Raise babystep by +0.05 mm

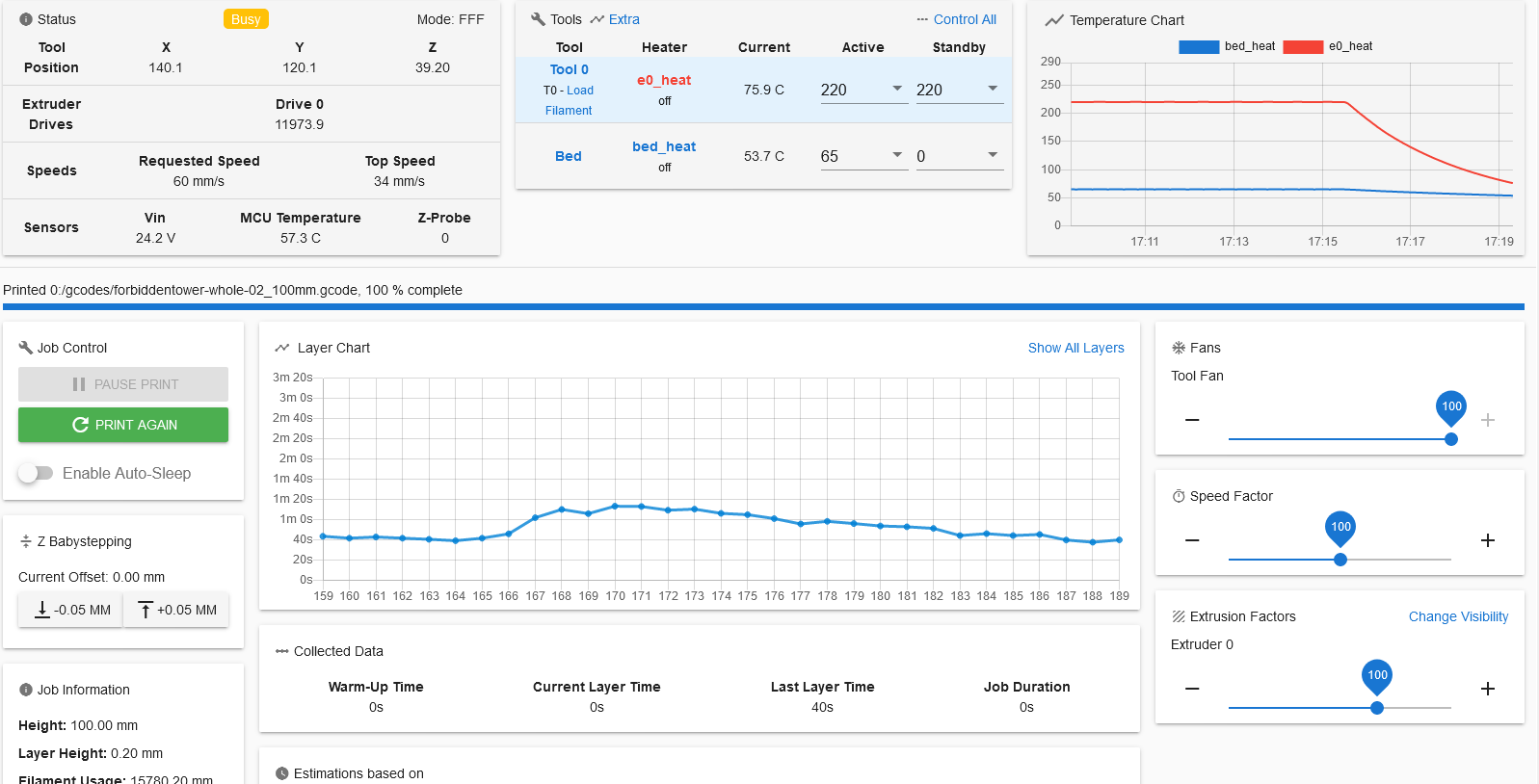176,610
